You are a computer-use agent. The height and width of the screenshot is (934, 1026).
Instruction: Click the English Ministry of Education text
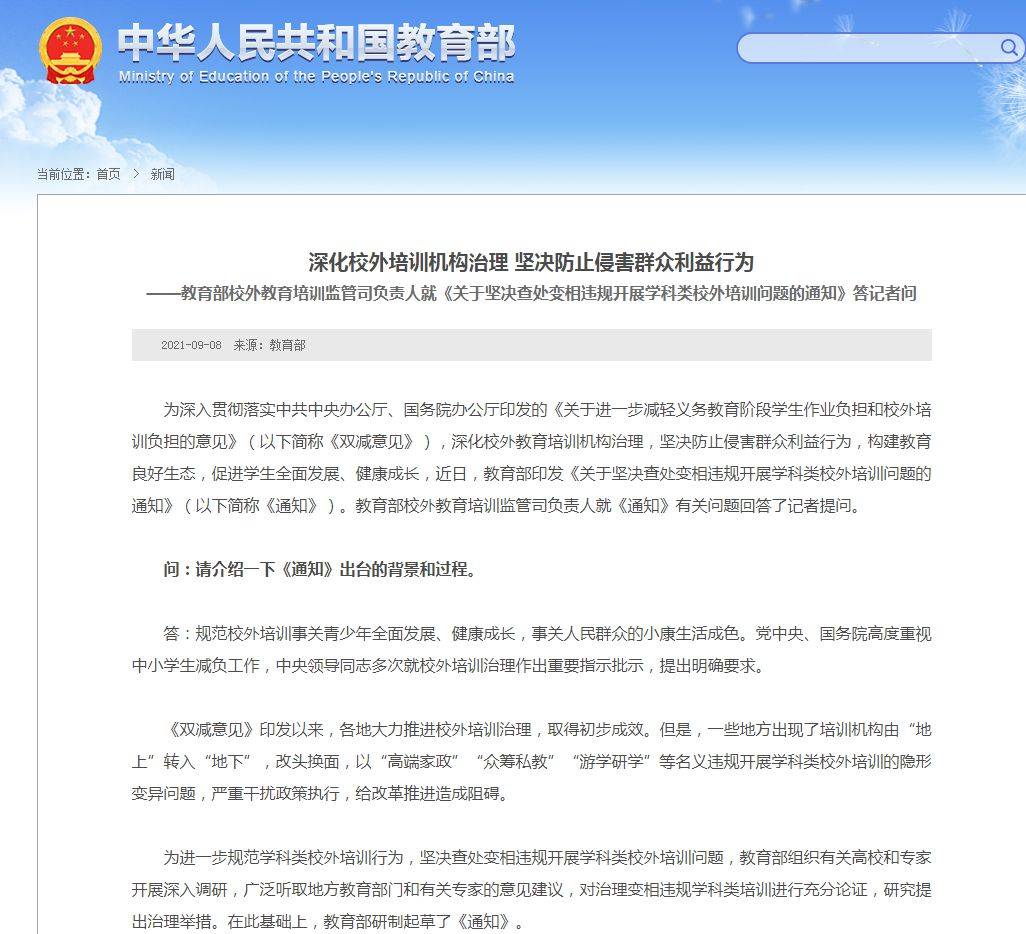click(316, 77)
